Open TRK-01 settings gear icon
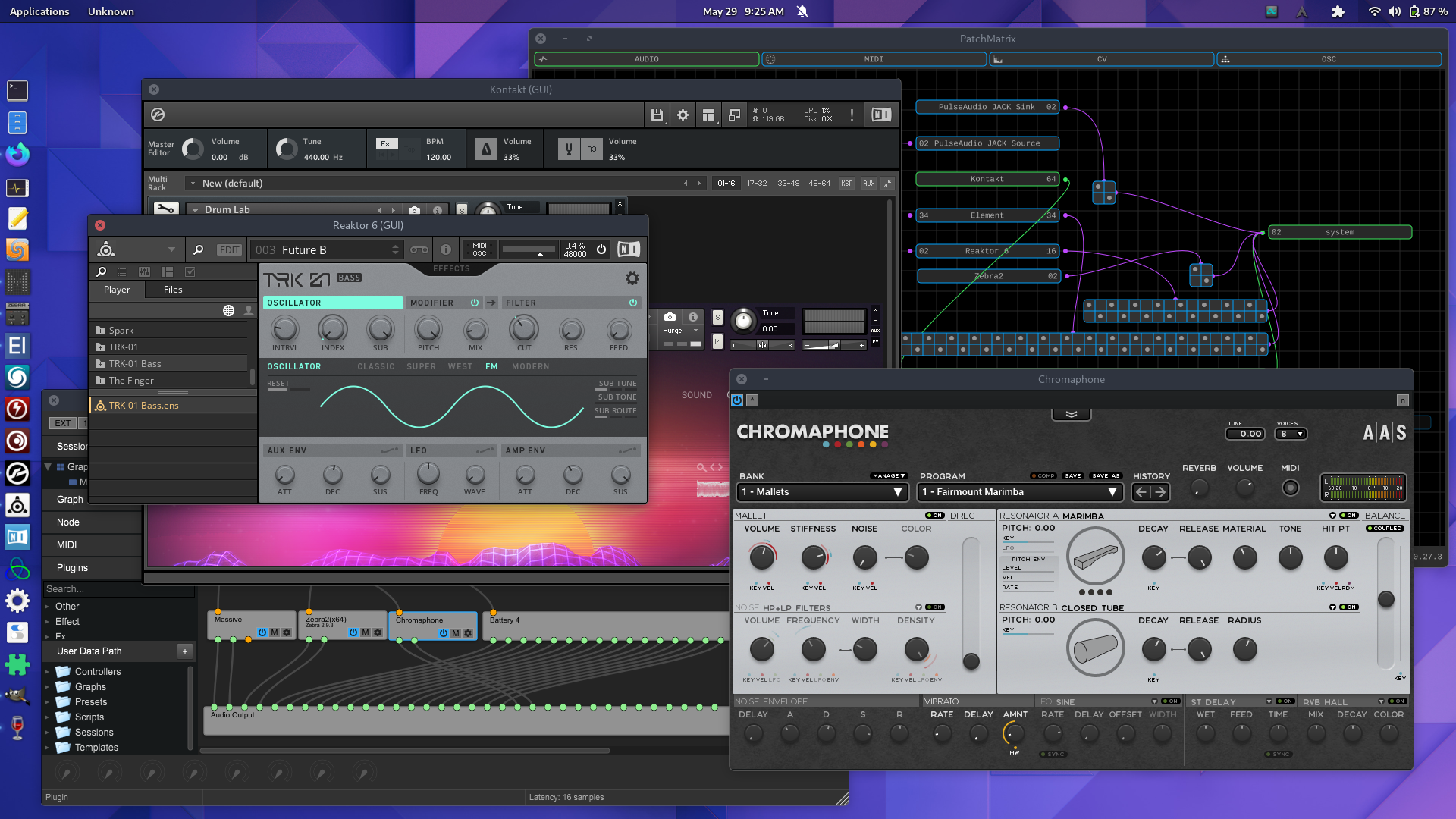1456x819 pixels. pyautogui.click(x=632, y=279)
